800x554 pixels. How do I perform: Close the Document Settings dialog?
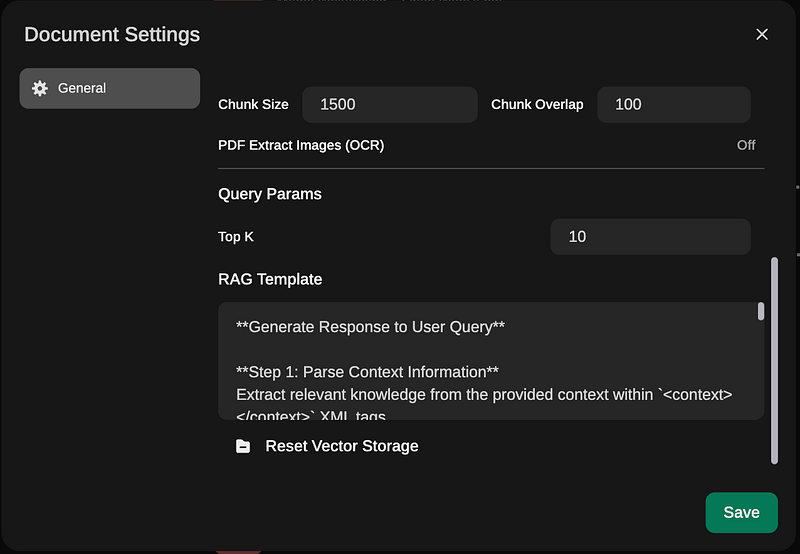pyautogui.click(x=762, y=34)
